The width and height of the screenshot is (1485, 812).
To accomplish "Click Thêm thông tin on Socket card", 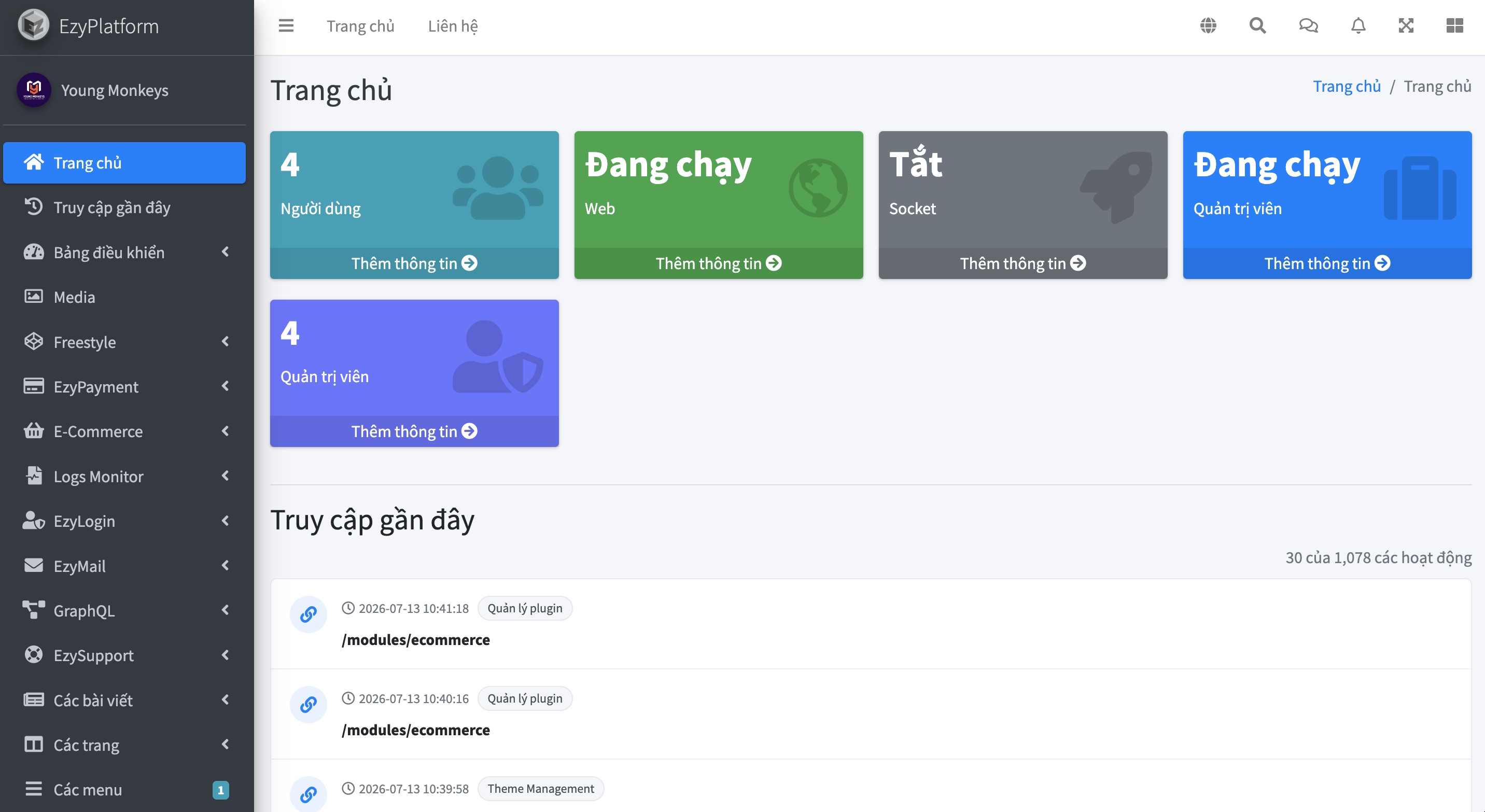I will point(1022,263).
